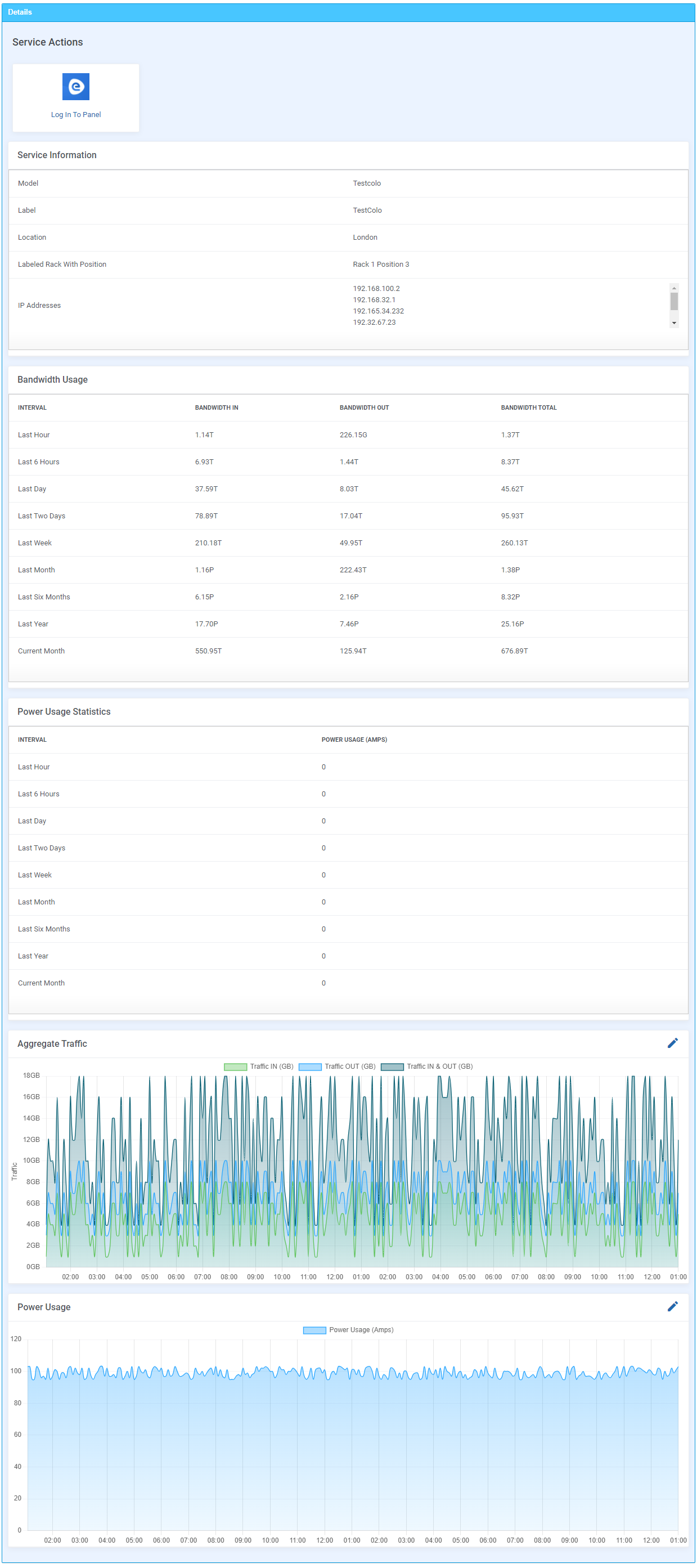Click Last Year bandwidth in value 17.70P
The image size is (697, 1568).
(206, 624)
